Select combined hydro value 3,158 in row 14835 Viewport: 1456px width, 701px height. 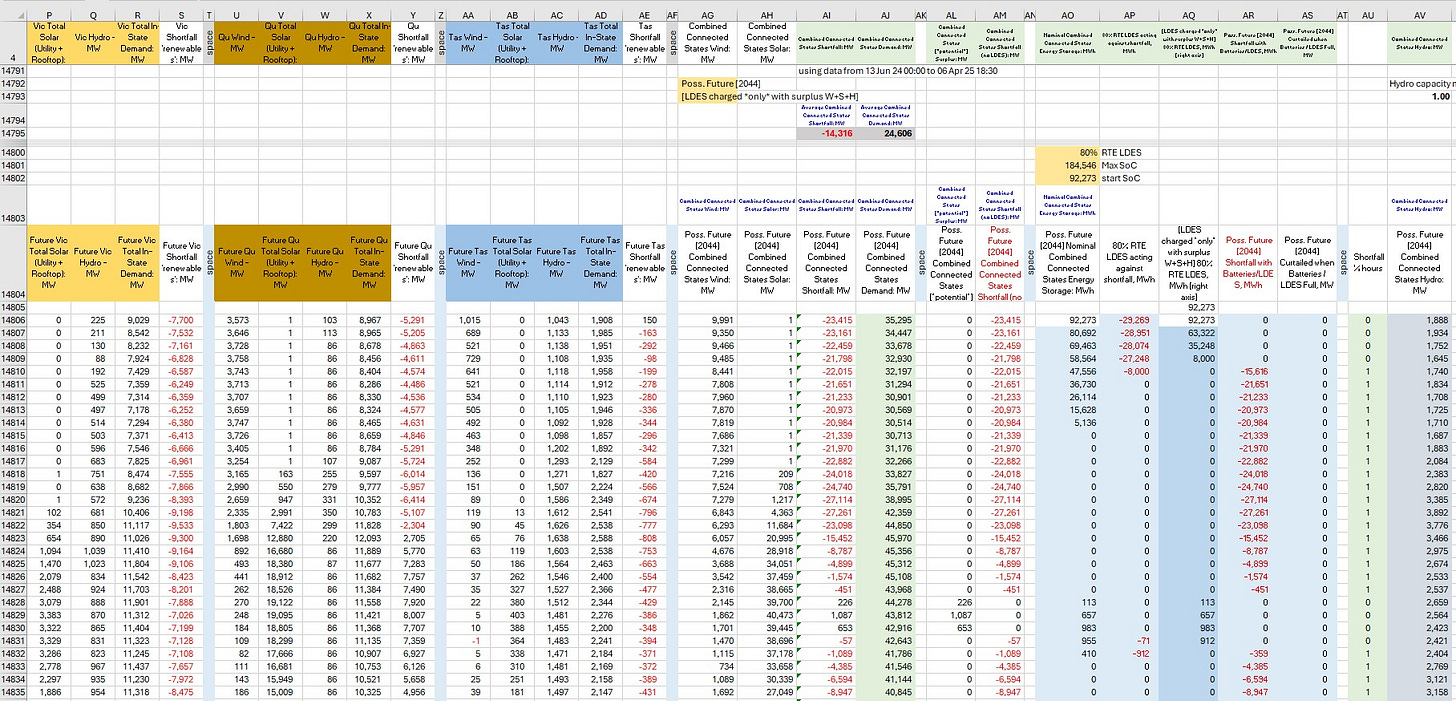(1420, 691)
